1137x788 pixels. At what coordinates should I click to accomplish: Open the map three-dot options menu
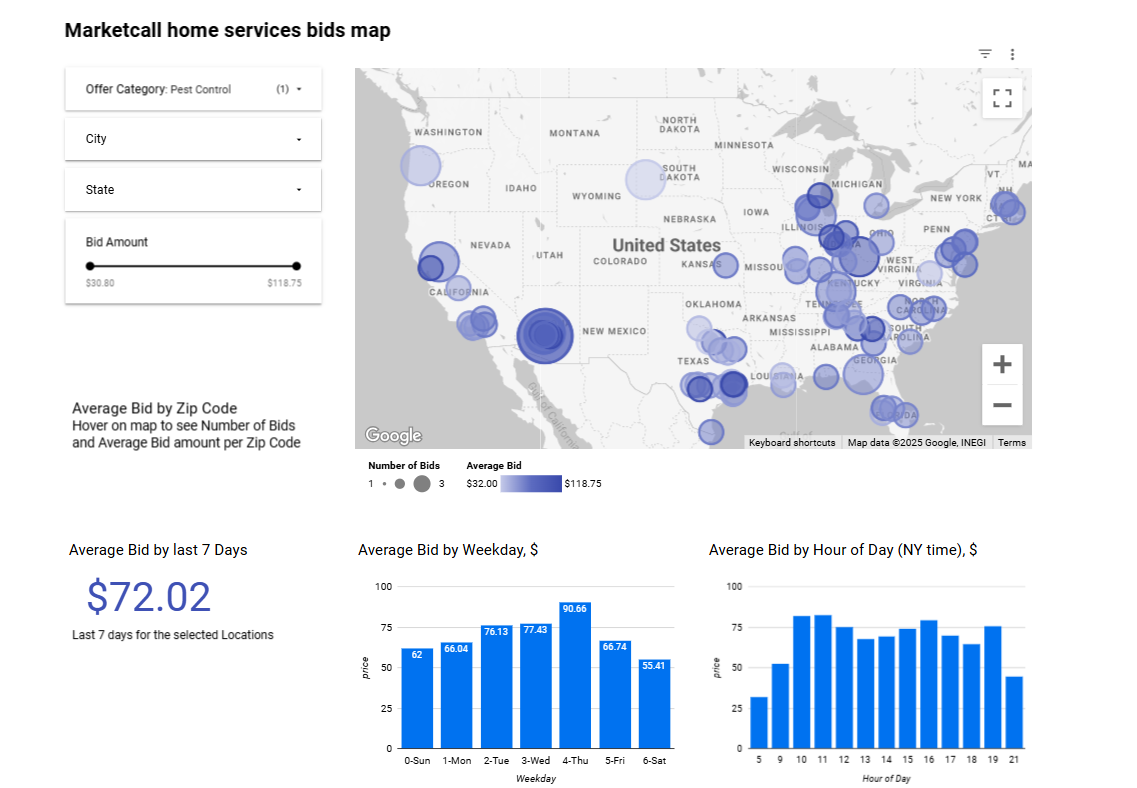pos(1012,54)
